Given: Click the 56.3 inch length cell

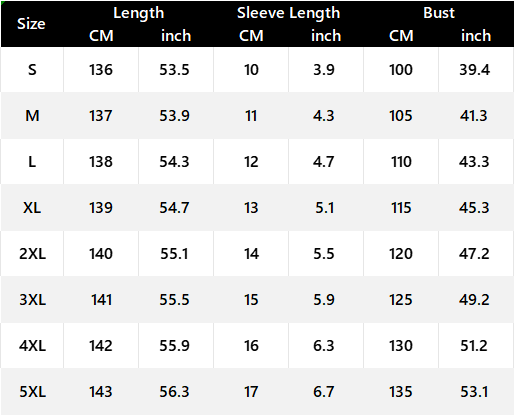Looking at the screenshot, I should click(174, 392).
